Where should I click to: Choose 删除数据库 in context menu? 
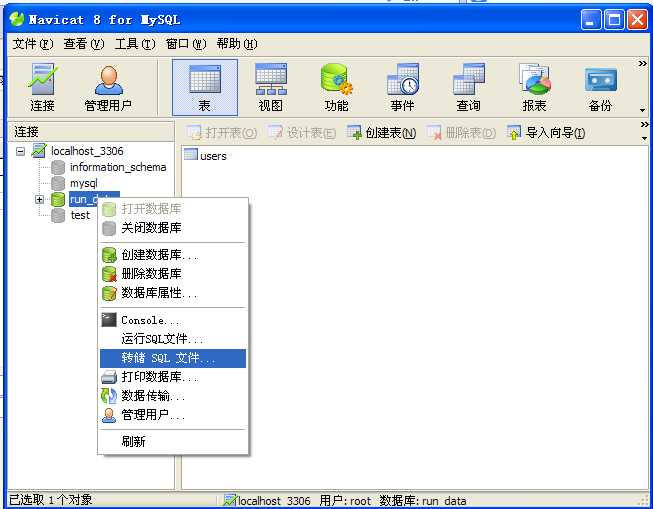pos(173,274)
